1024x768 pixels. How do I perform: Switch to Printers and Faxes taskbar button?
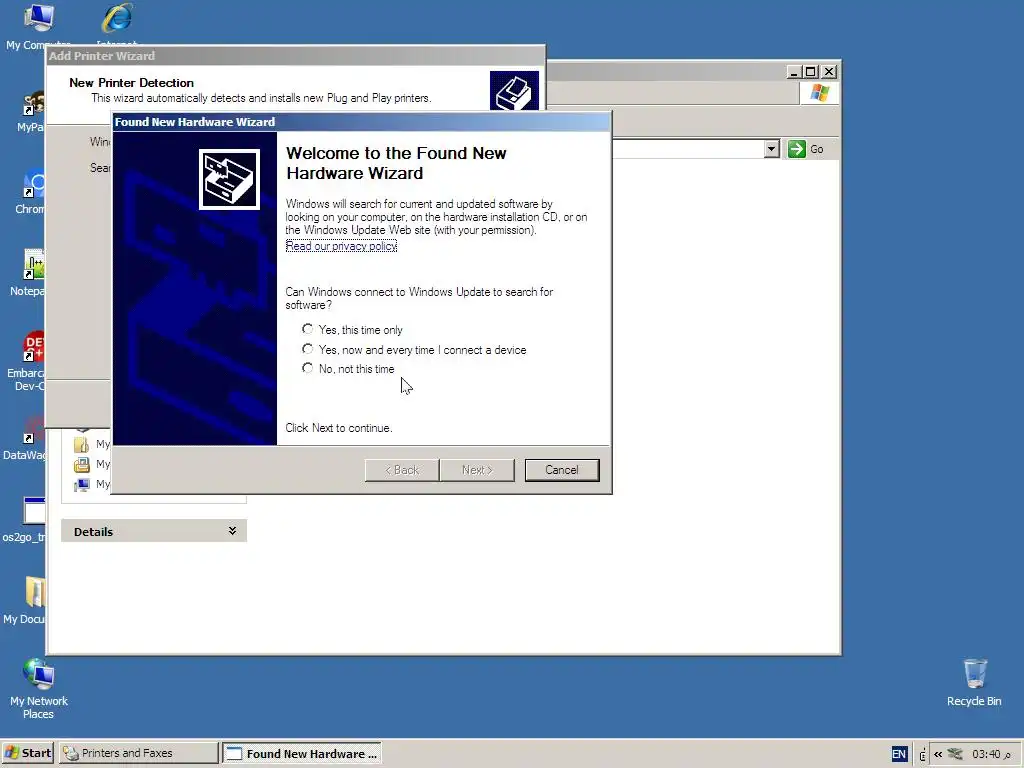[x=138, y=753]
